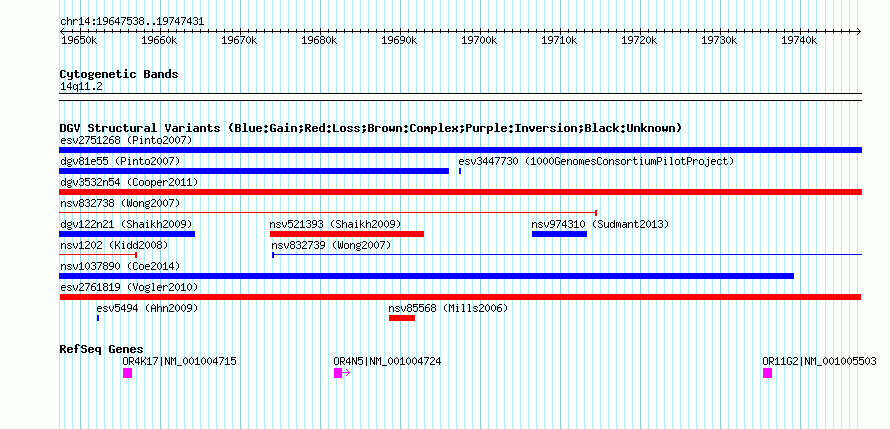Click the RefSeq Genes track title
890x429 pixels.
pos(102,349)
